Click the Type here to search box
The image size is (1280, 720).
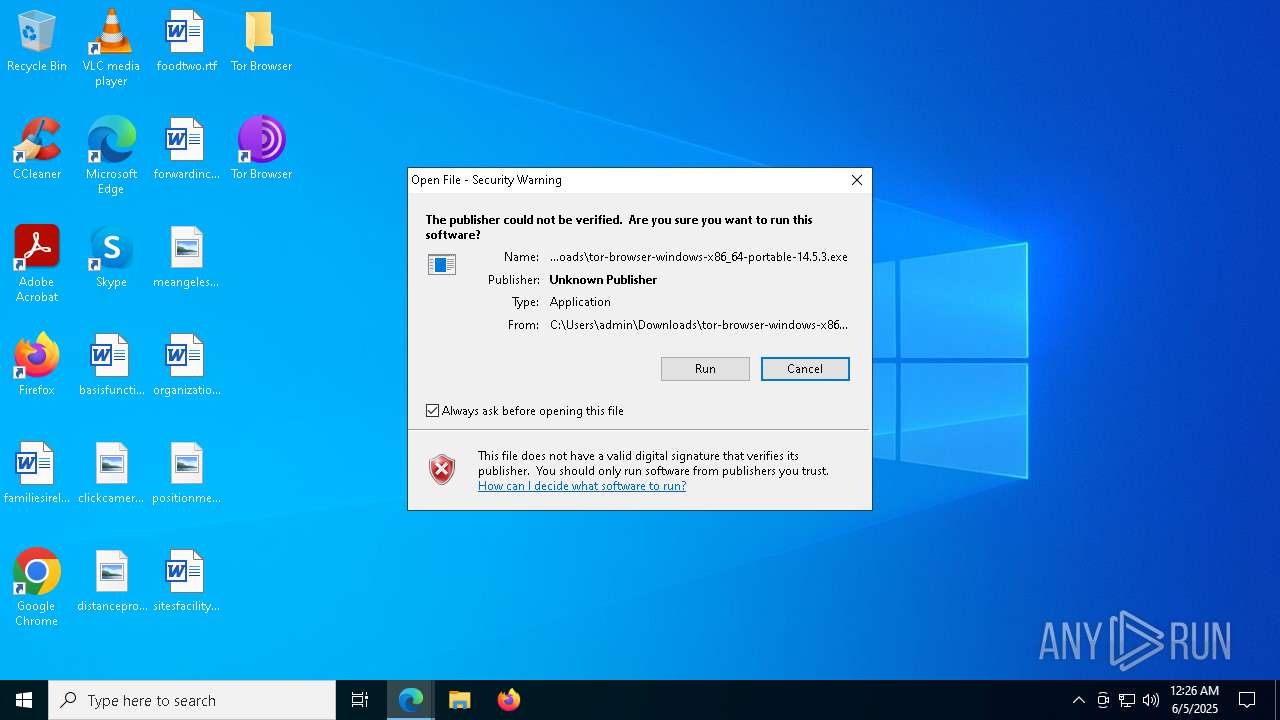coord(192,700)
